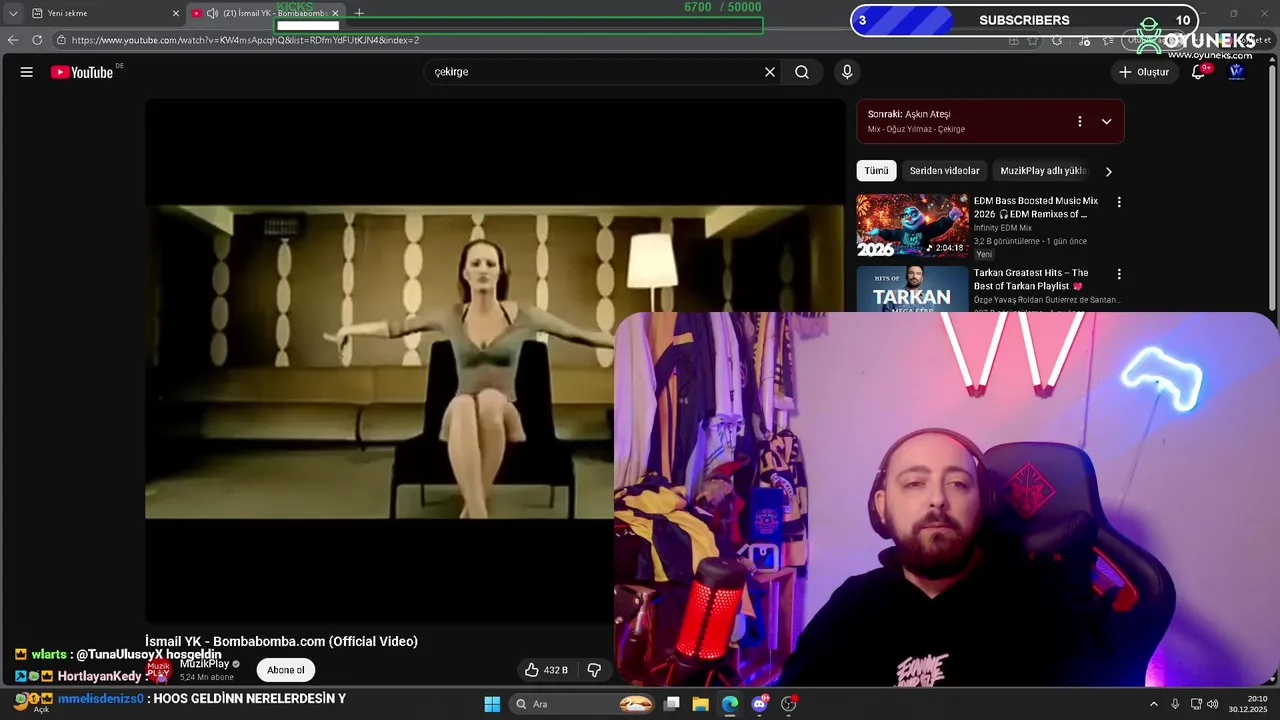Viewport: 1280px width, 720px height.
Task: Close the İsmail YK YouTube tab
Action: coord(335,13)
